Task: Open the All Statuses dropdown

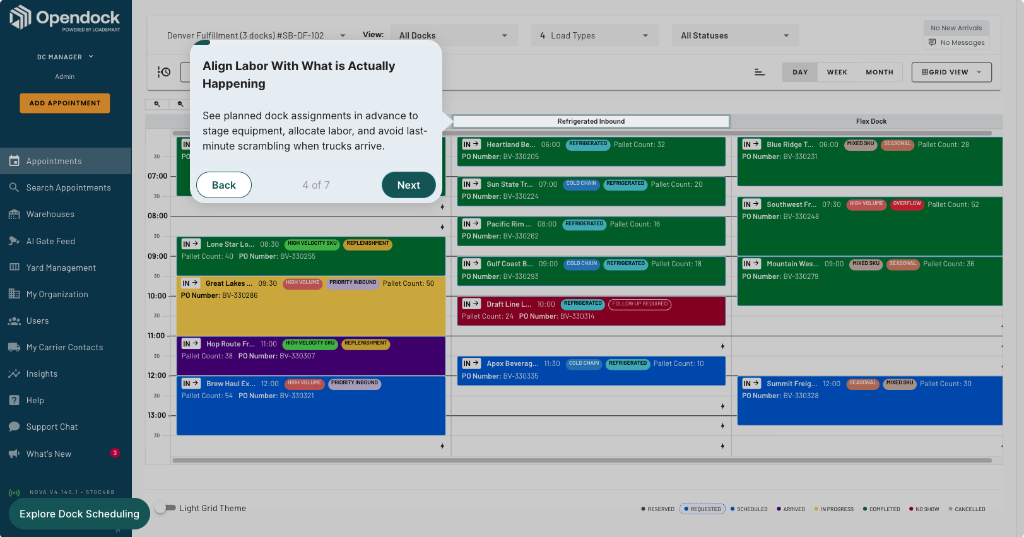Action: [735, 35]
